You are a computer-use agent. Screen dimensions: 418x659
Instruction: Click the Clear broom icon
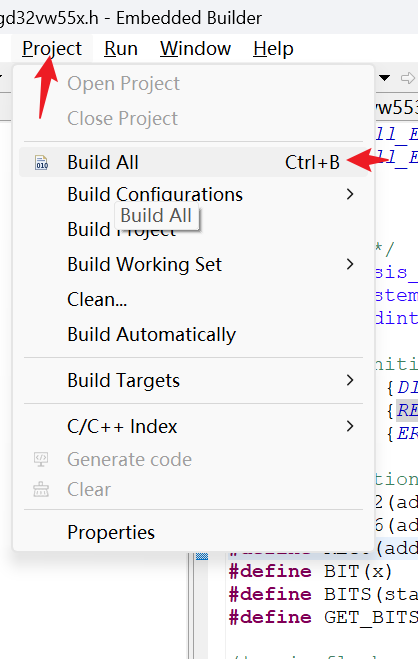41,489
